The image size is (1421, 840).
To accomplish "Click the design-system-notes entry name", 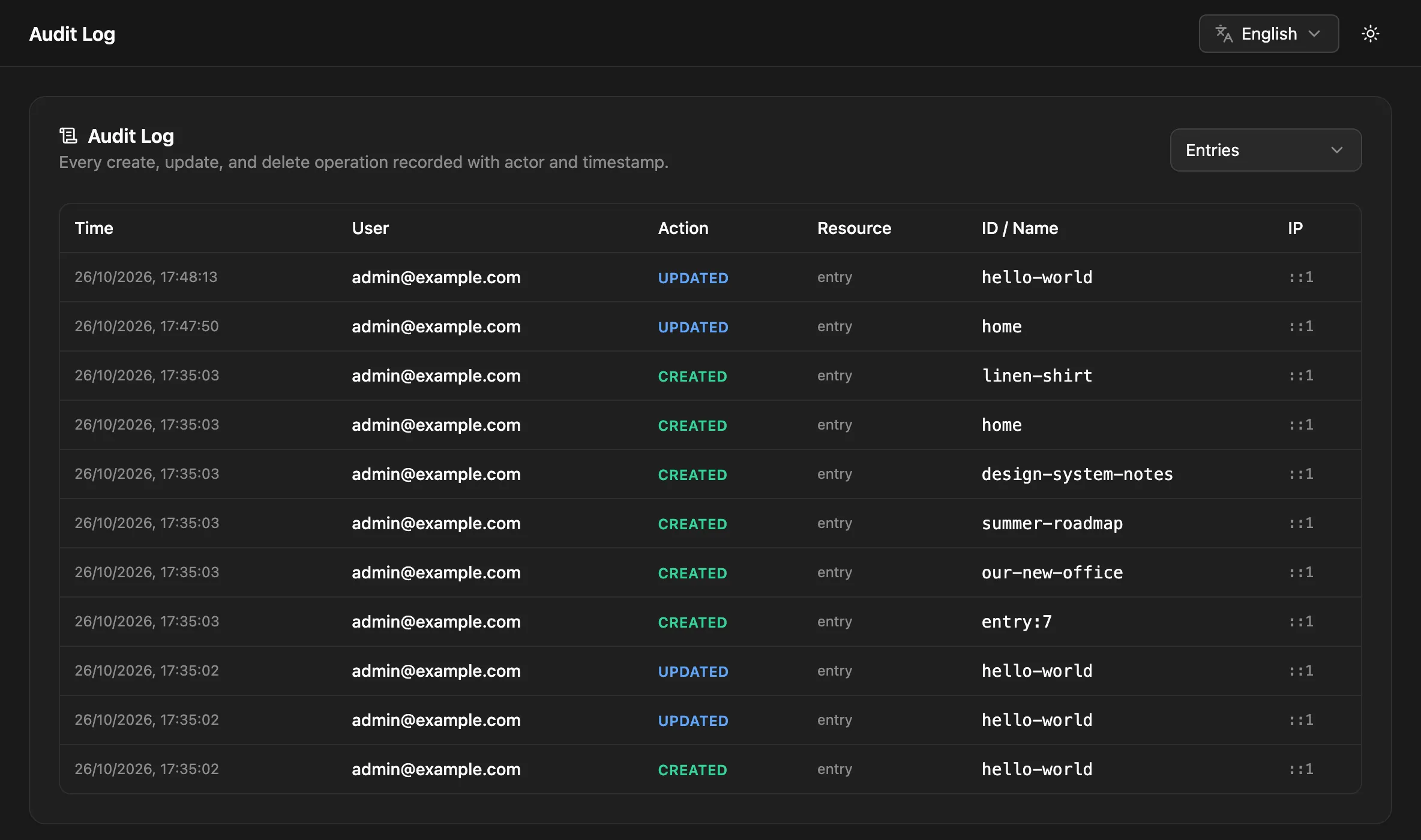I will 1077,474.
